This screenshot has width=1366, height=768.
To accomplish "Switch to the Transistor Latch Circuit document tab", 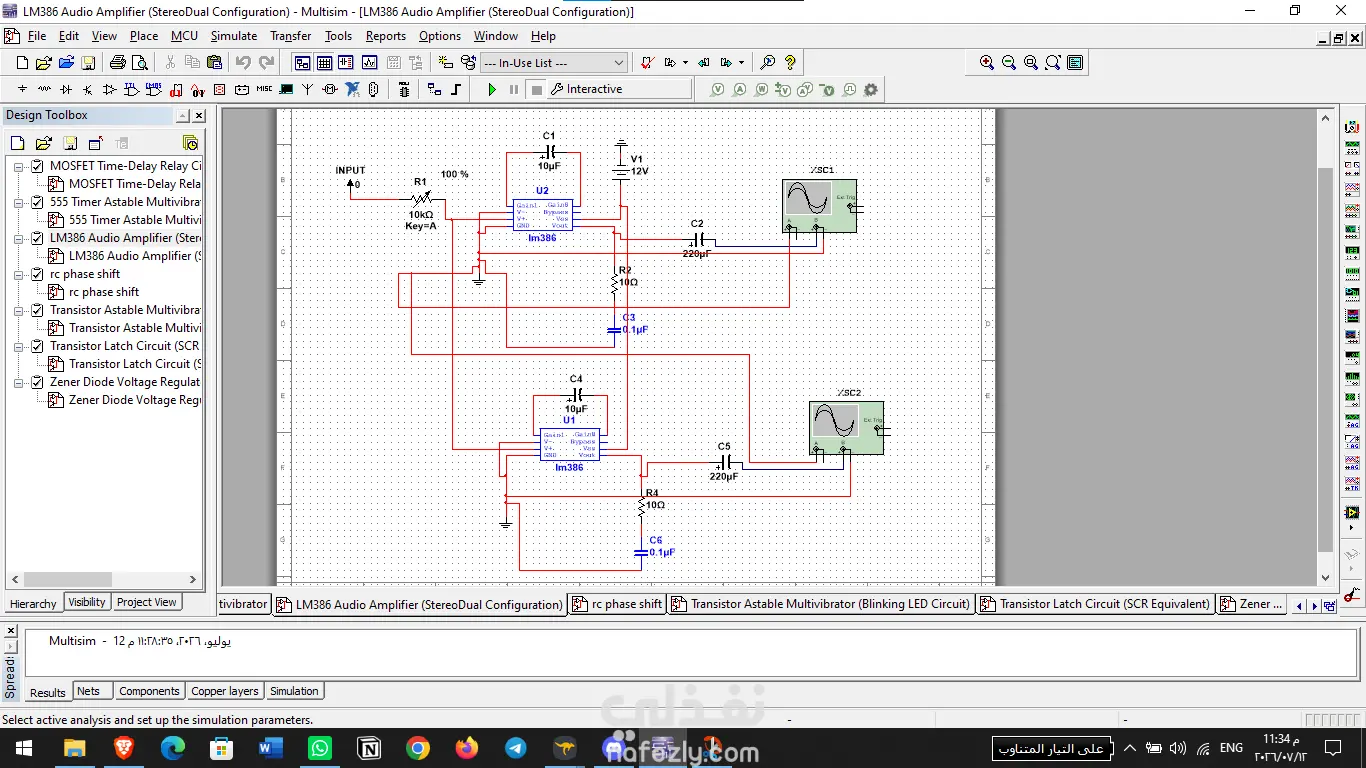I will coord(1097,604).
